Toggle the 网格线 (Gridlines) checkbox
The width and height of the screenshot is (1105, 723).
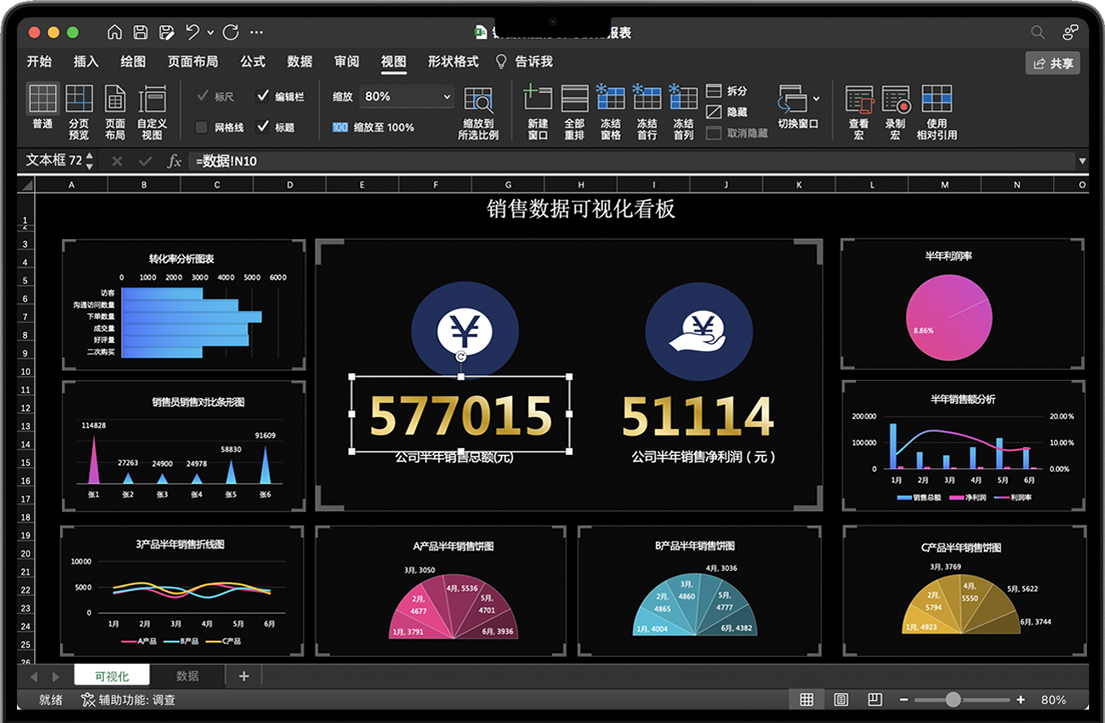click(x=202, y=127)
